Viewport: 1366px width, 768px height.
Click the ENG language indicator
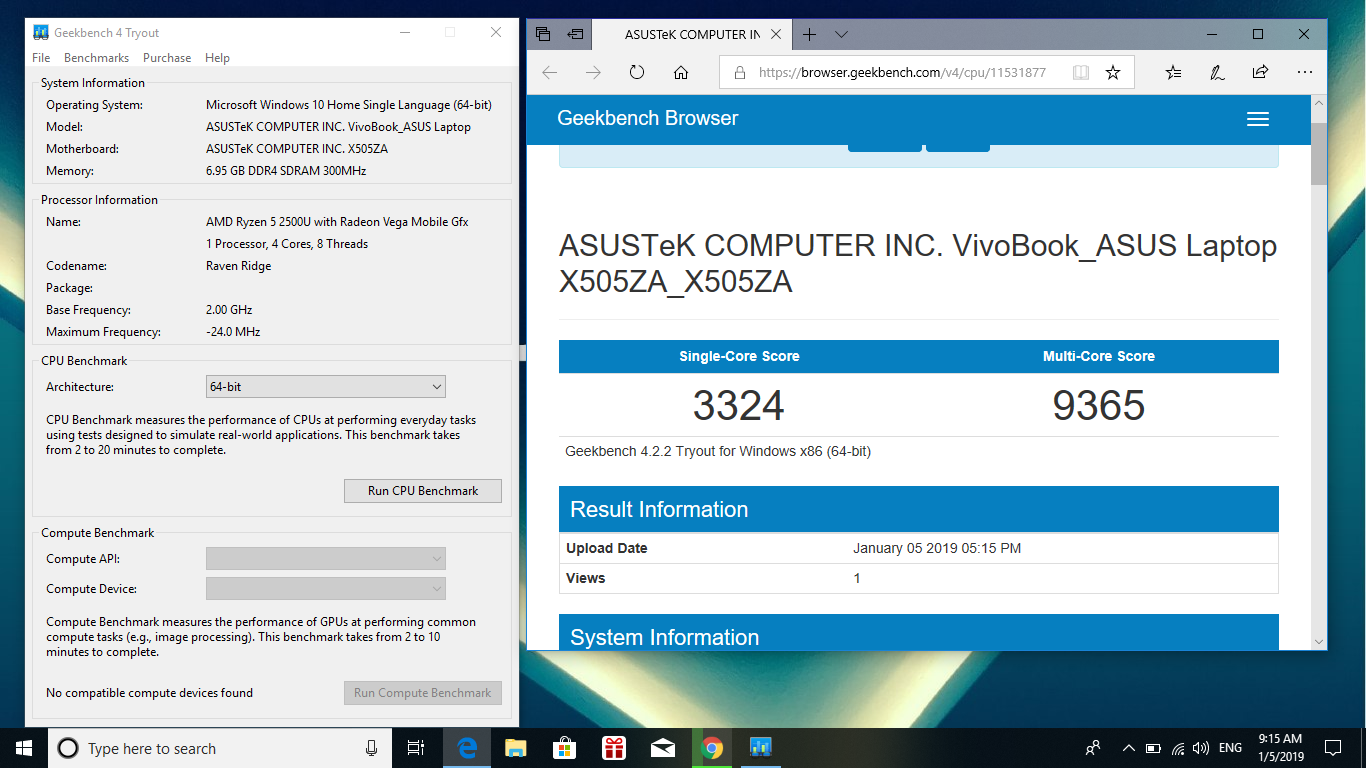(1231, 748)
